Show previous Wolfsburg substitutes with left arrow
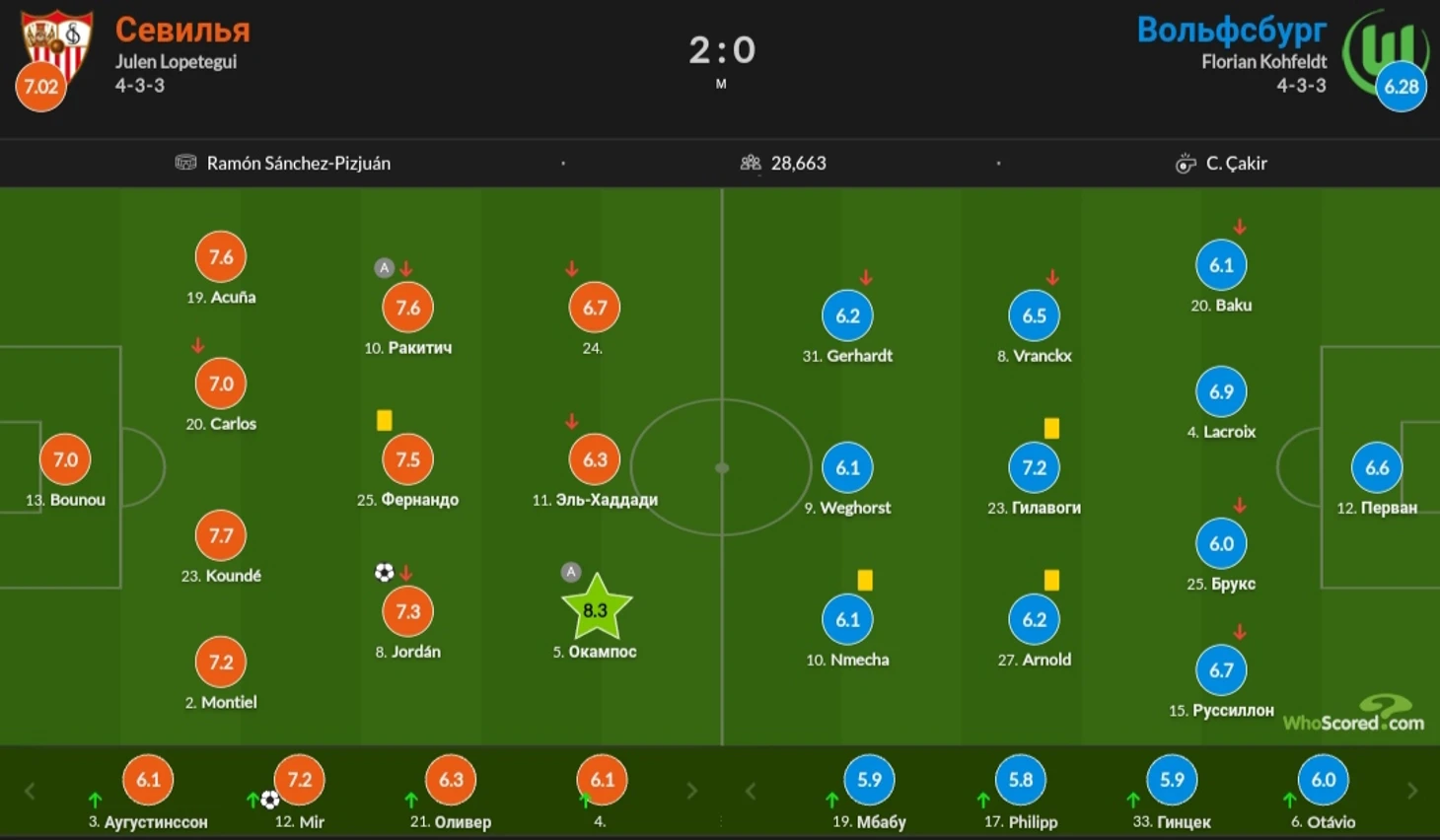The width and height of the screenshot is (1440, 840). click(751, 791)
